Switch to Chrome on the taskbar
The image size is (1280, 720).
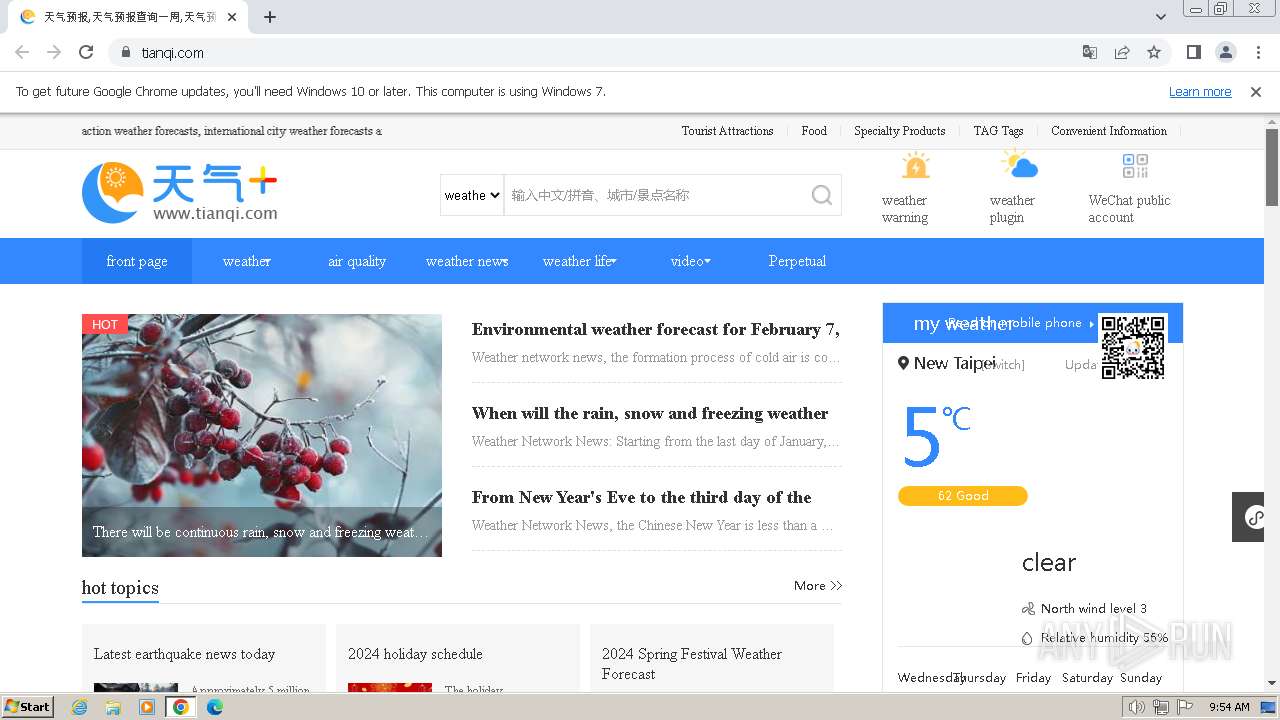pyautogui.click(x=181, y=707)
